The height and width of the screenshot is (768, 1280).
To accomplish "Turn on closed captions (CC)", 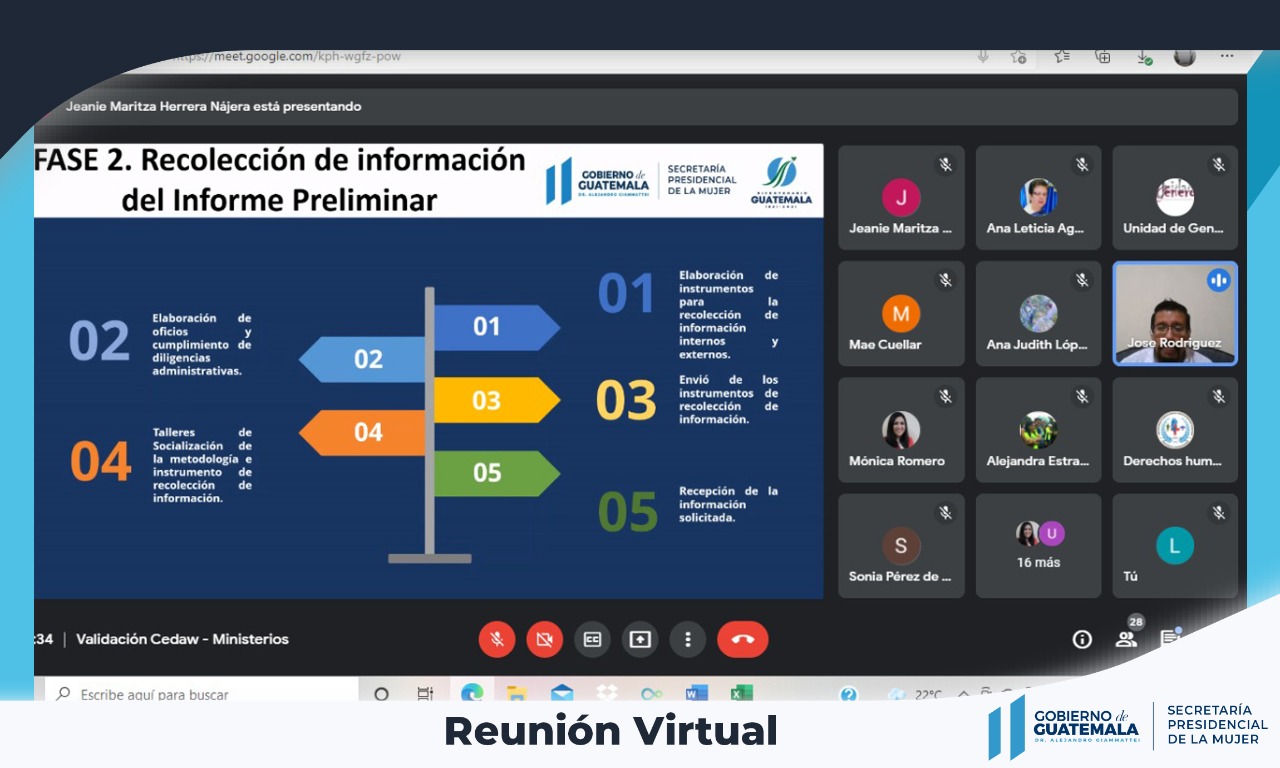I will pos(592,639).
